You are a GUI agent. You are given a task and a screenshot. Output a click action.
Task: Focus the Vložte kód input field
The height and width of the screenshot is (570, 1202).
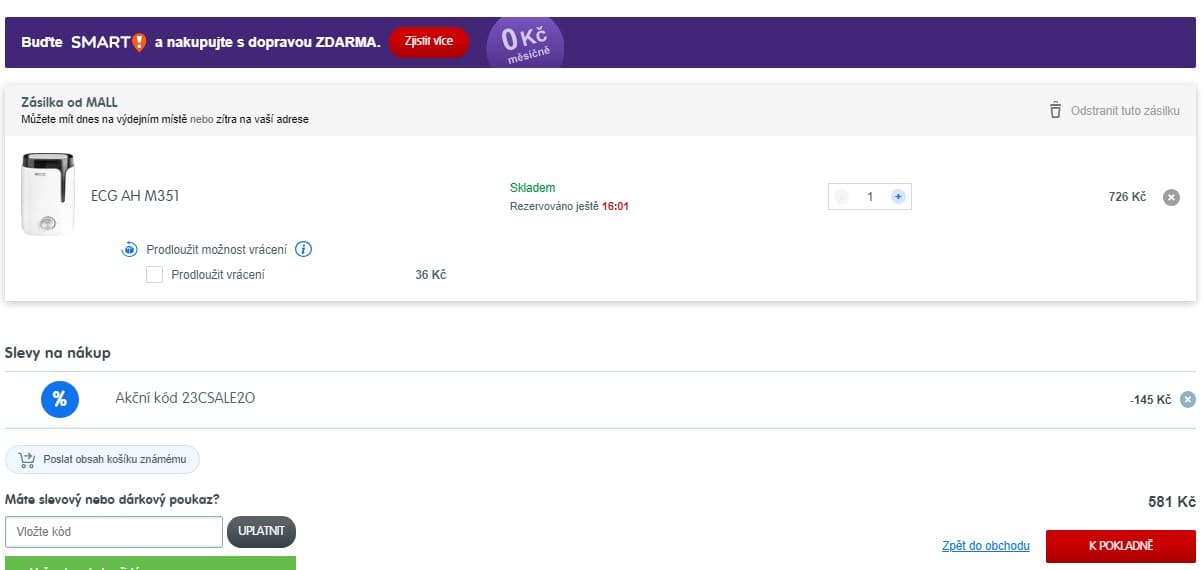coord(114,532)
